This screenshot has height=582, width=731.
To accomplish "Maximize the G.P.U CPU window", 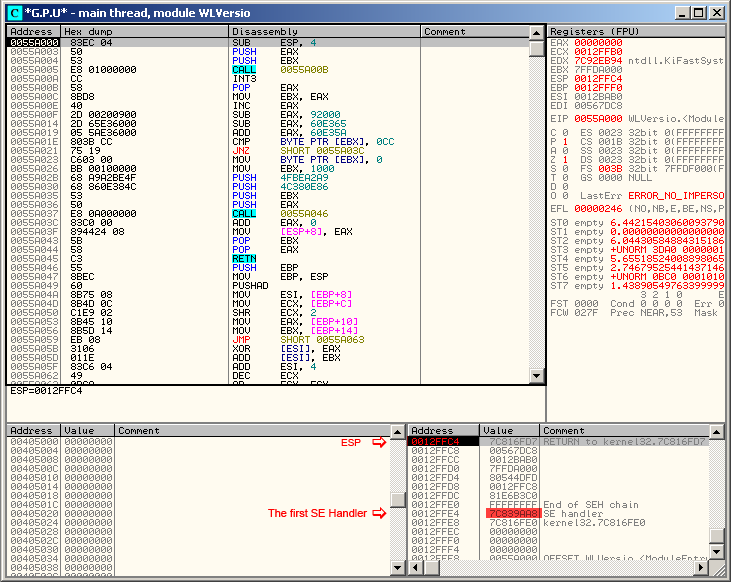I will click(x=698, y=13).
